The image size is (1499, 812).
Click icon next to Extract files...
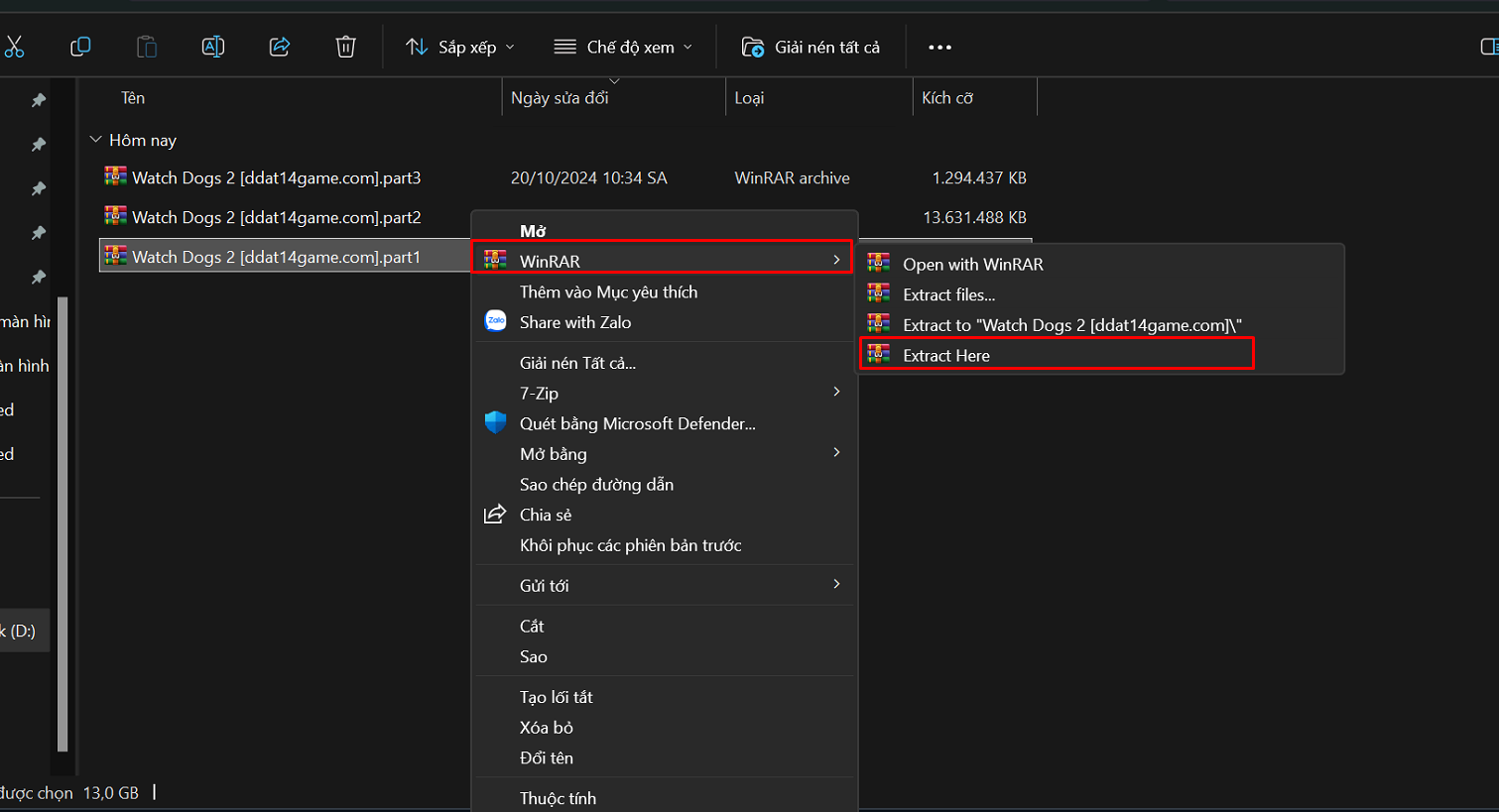(x=878, y=292)
